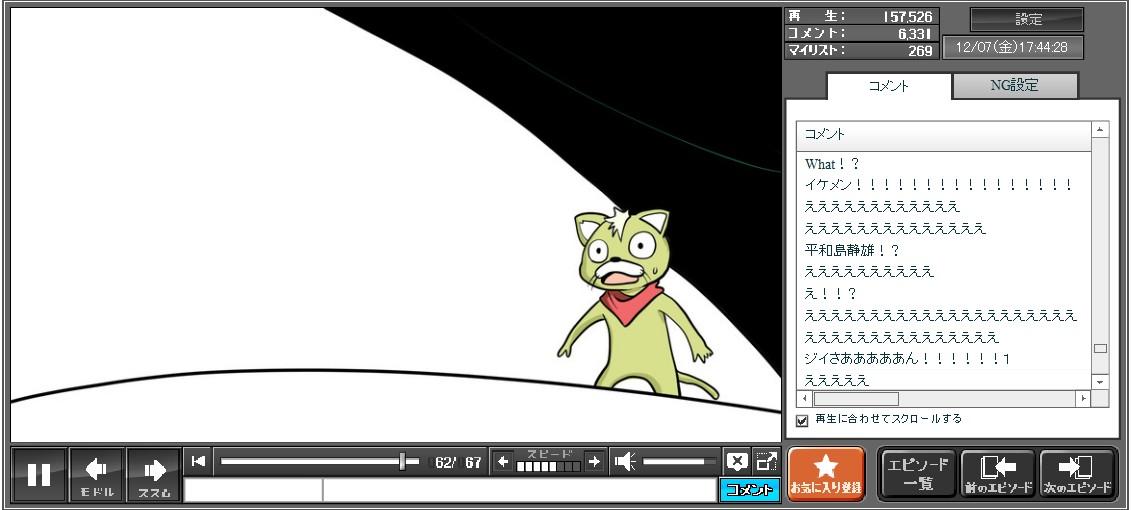Select the コメント tab
Viewport: 1131px width, 510px height.
click(x=889, y=86)
